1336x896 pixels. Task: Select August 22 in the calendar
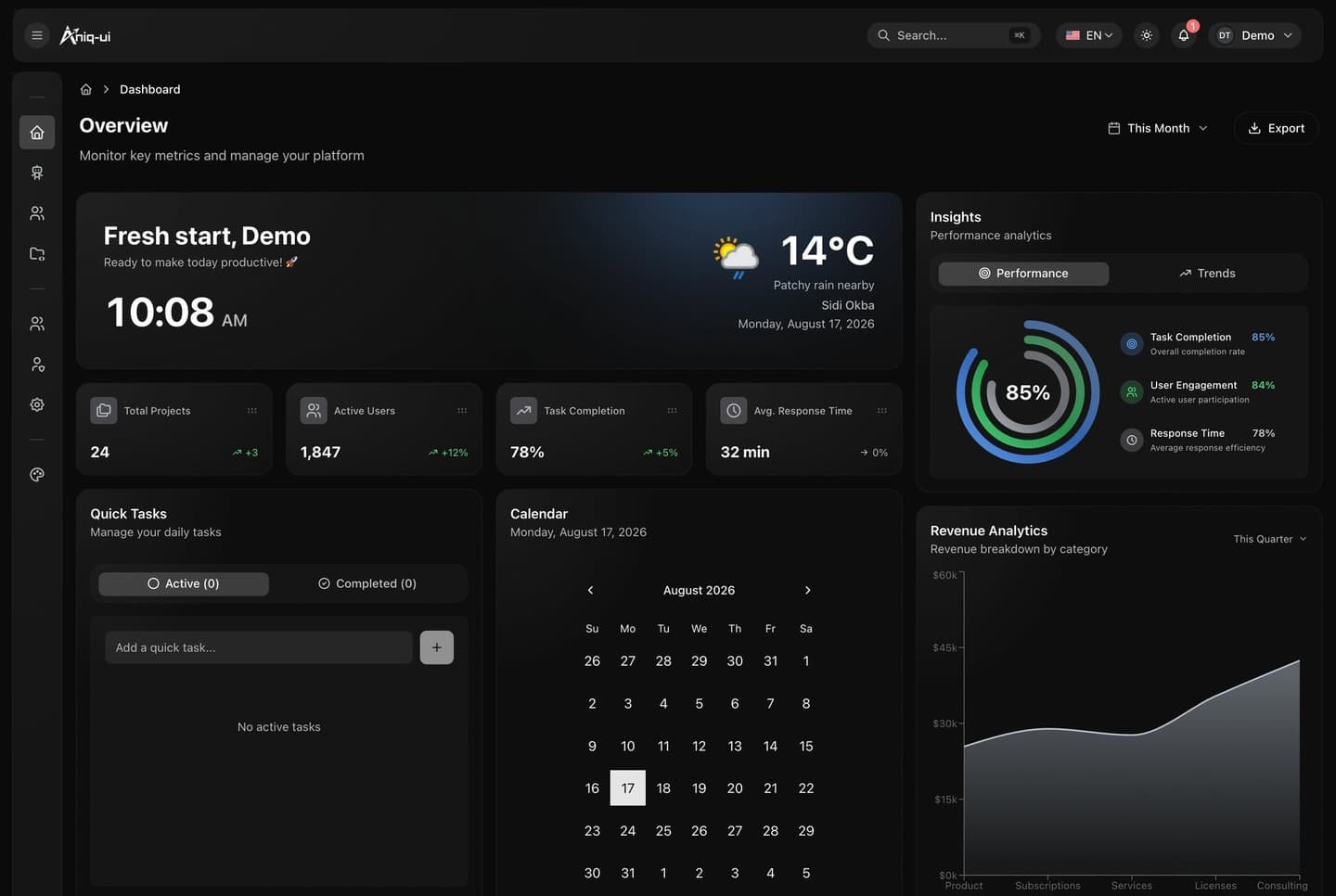806,788
